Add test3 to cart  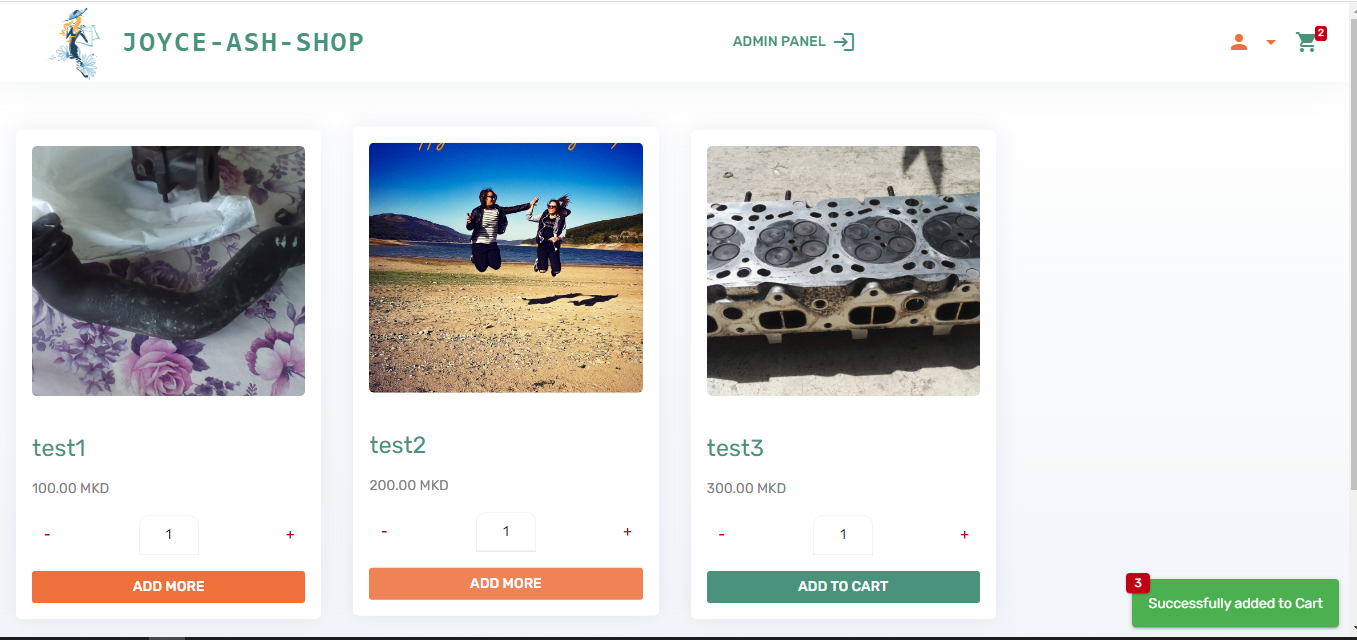pyautogui.click(x=843, y=587)
